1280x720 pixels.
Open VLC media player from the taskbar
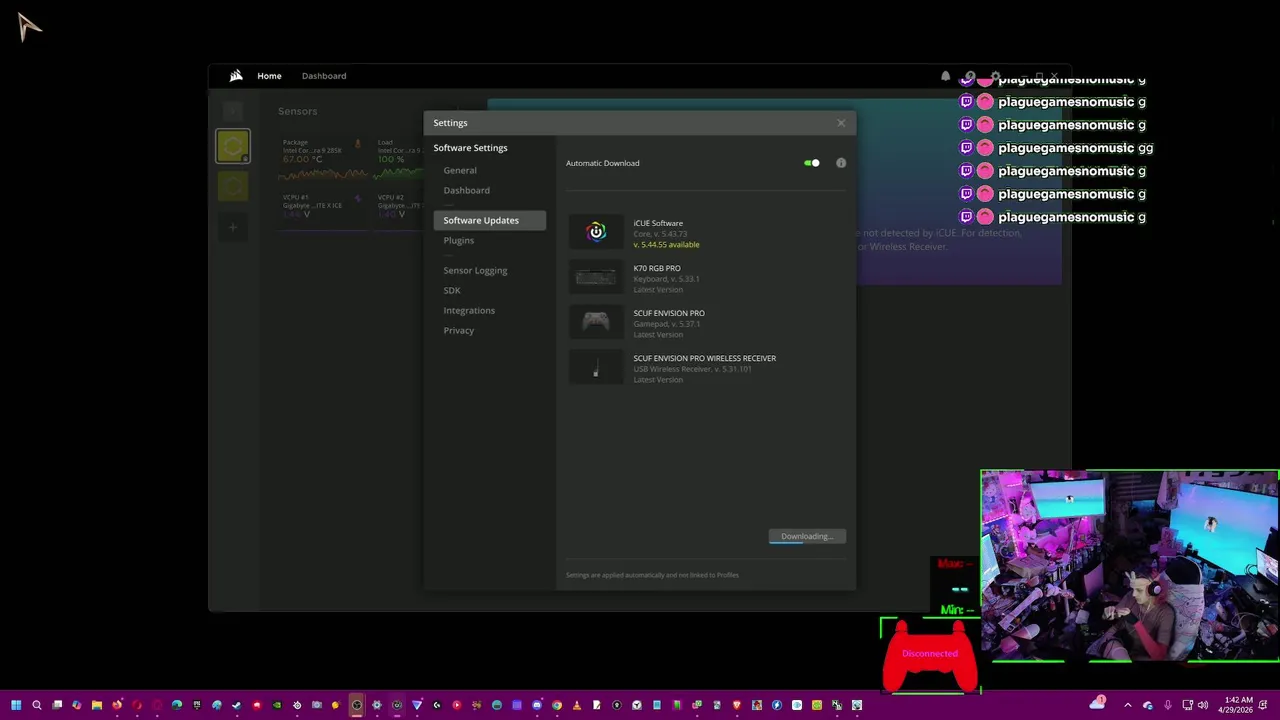tap(577, 705)
